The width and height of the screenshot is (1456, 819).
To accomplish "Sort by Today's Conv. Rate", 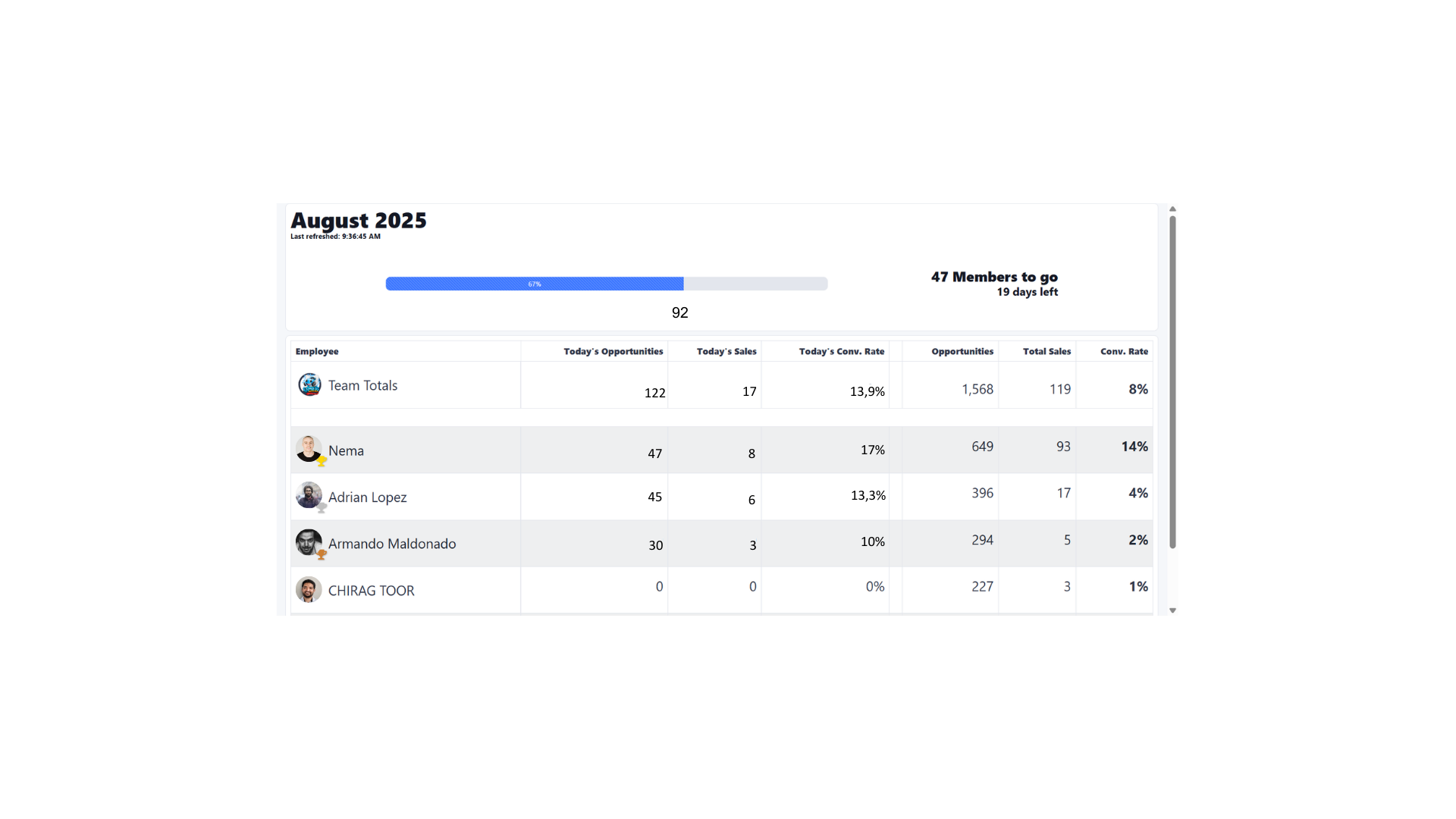I will [842, 351].
